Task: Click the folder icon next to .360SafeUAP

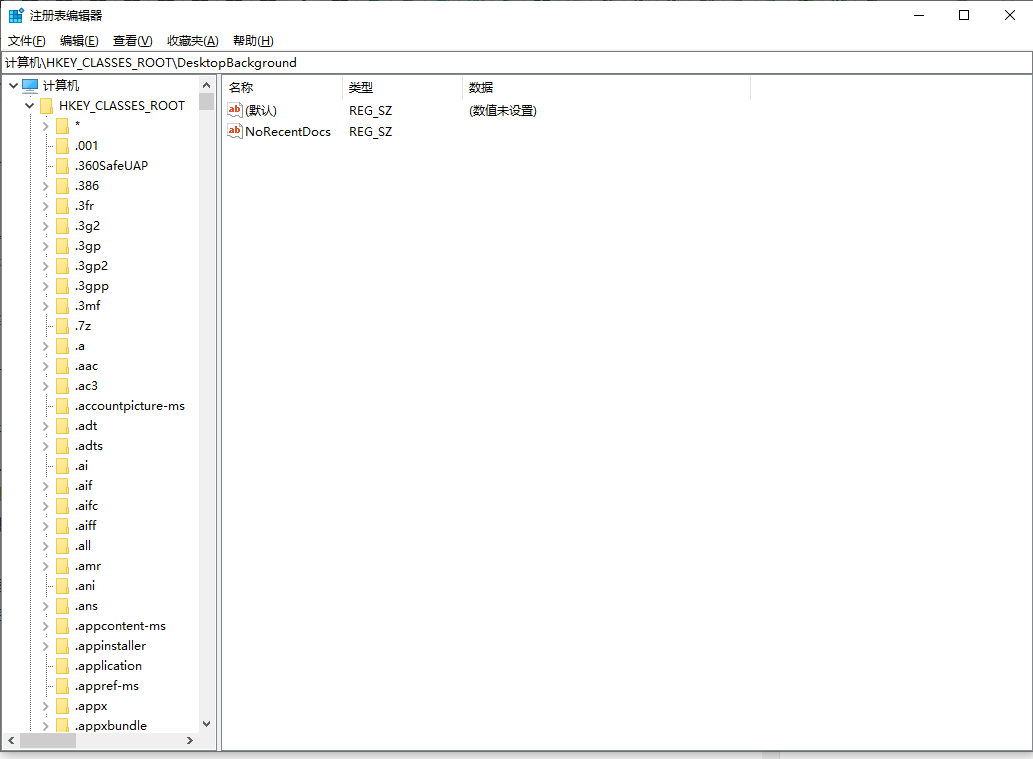Action: coord(62,165)
